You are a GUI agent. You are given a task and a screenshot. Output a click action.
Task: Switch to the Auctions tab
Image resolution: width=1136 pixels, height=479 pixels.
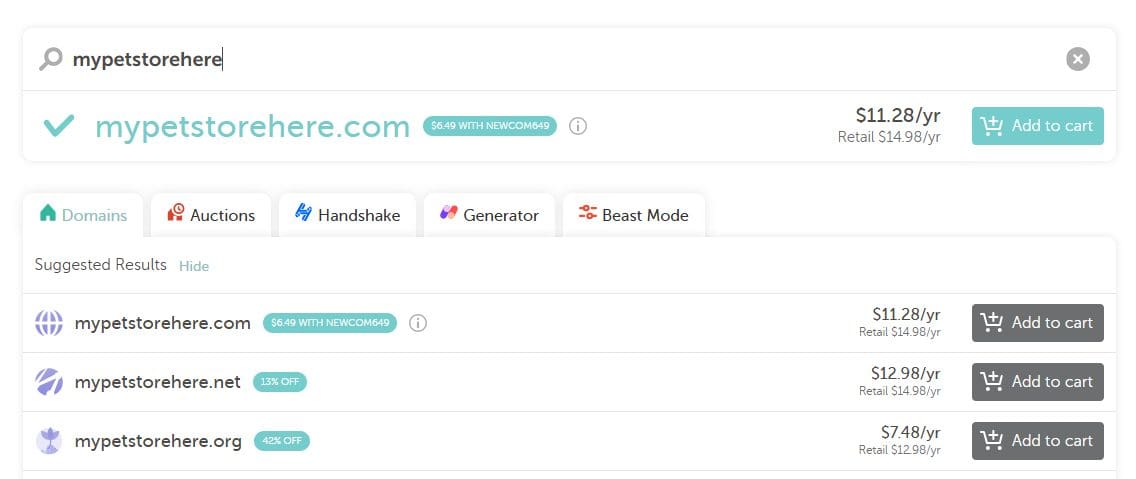tap(211, 215)
